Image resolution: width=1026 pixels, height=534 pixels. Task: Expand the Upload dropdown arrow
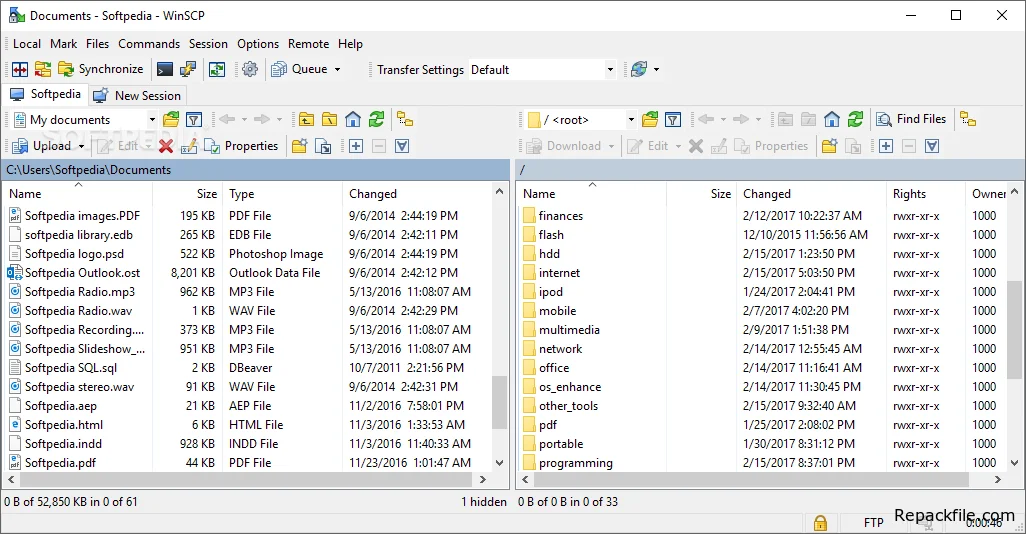[81, 146]
